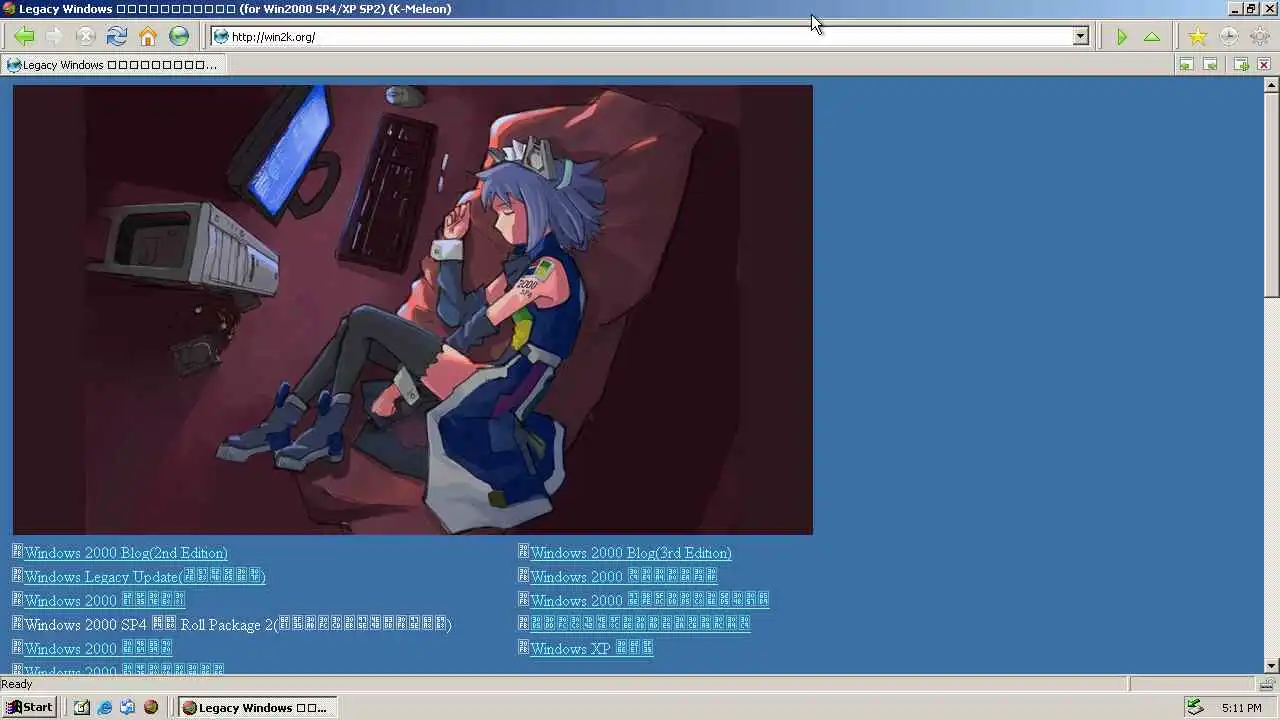Click the Stop loading button

(86, 37)
